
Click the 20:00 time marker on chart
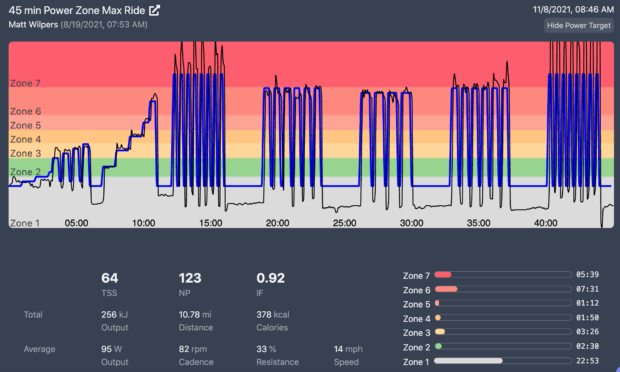coord(277,223)
